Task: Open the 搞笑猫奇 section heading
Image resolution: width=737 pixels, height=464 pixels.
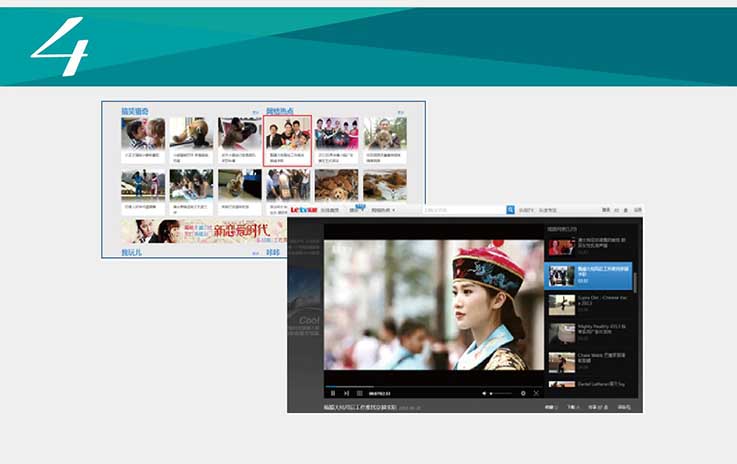Action: coord(135,110)
